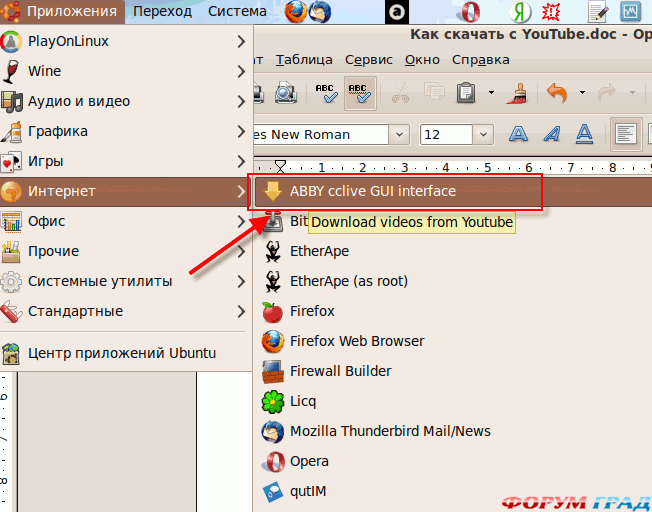This screenshot has height=512, width=652.
Task: Launch Firewall Builder
Action: click(453, 371)
